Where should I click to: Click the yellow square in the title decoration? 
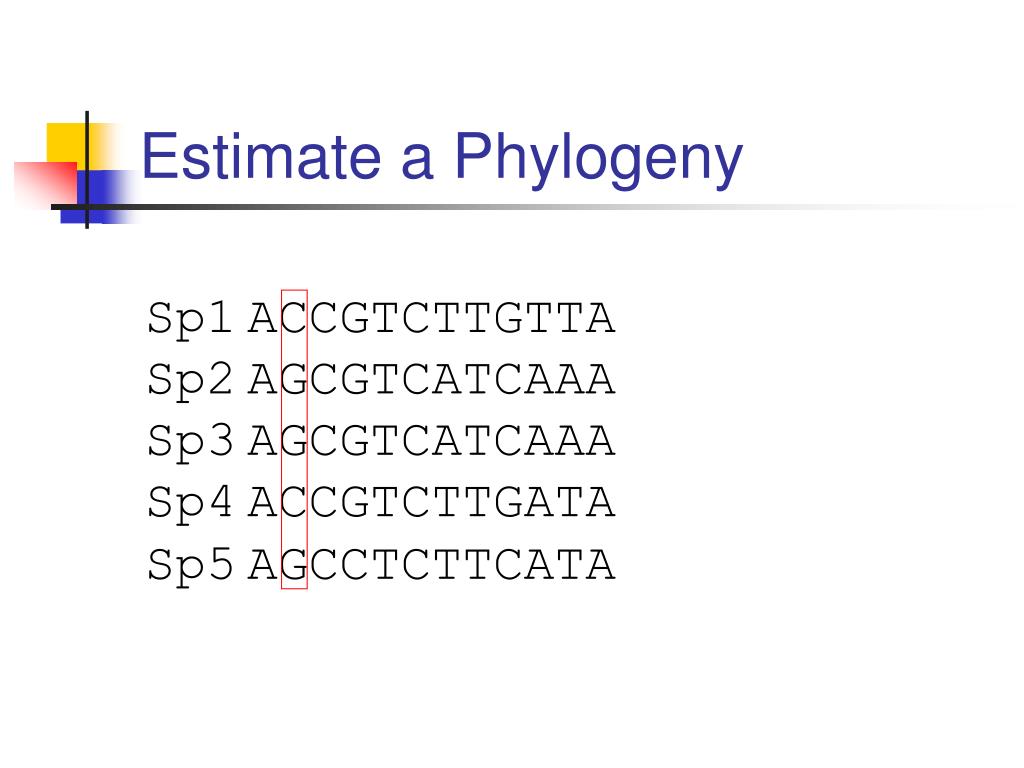[67, 143]
